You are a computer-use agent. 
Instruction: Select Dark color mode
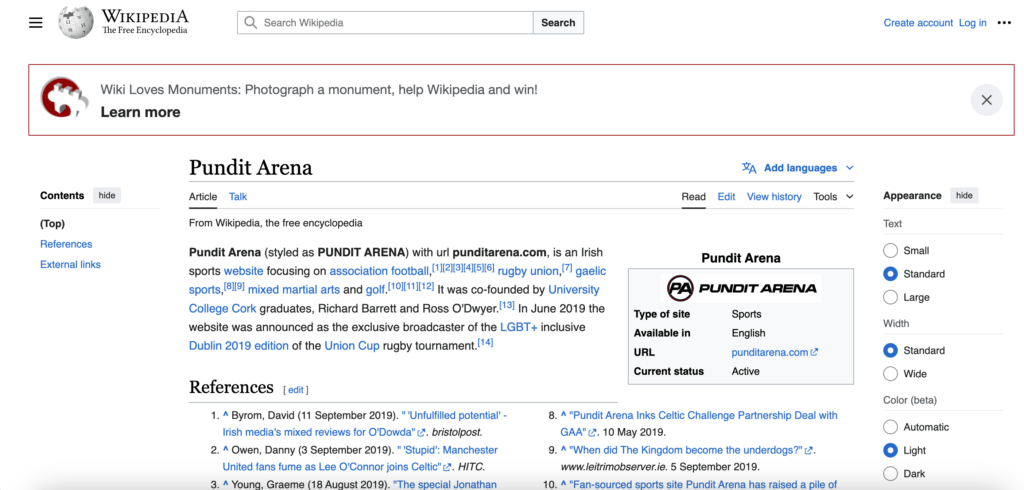890,474
